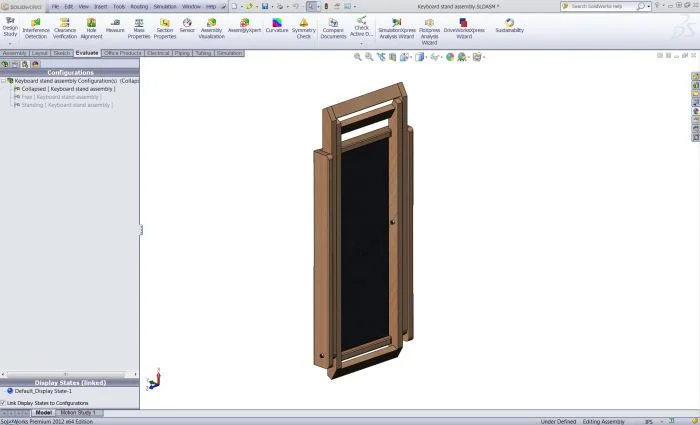This screenshot has height=425, width=700.
Task: Launch SimulationXpress Analysis Wizard
Action: click(396, 27)
